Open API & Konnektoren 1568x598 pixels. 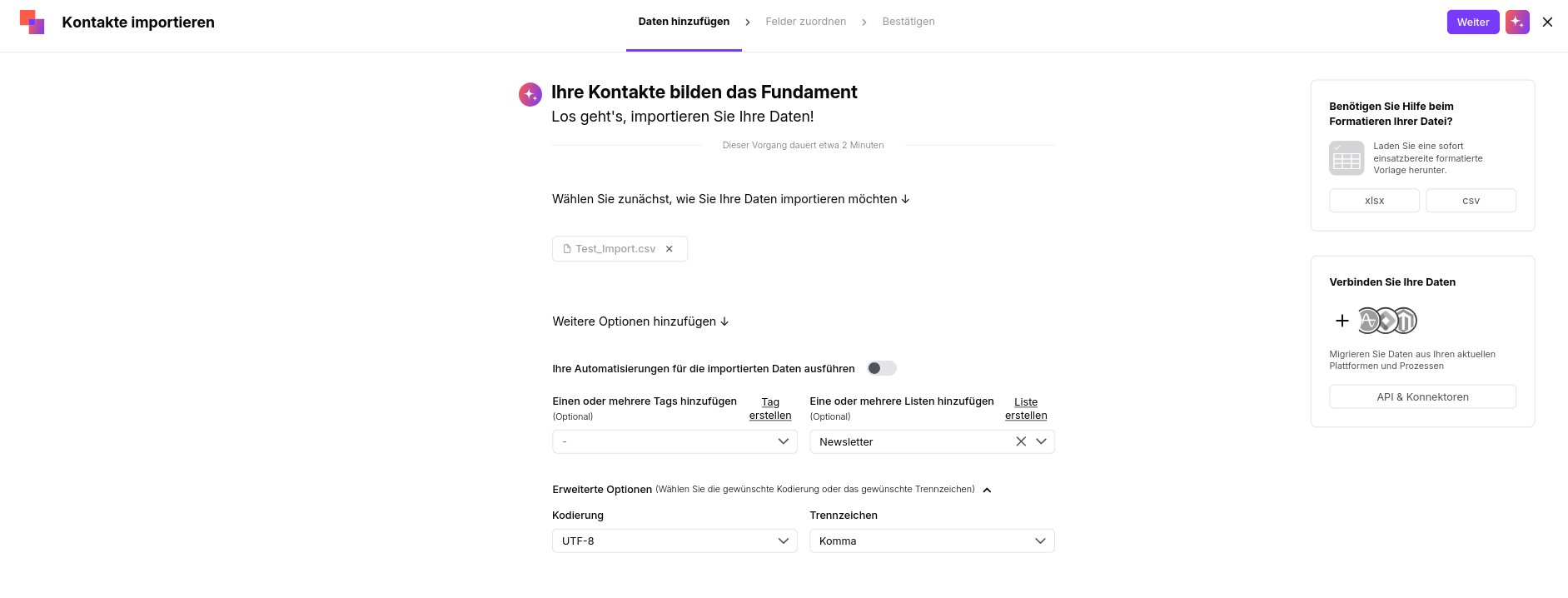pyautogui.click(x=1422, y=396)
